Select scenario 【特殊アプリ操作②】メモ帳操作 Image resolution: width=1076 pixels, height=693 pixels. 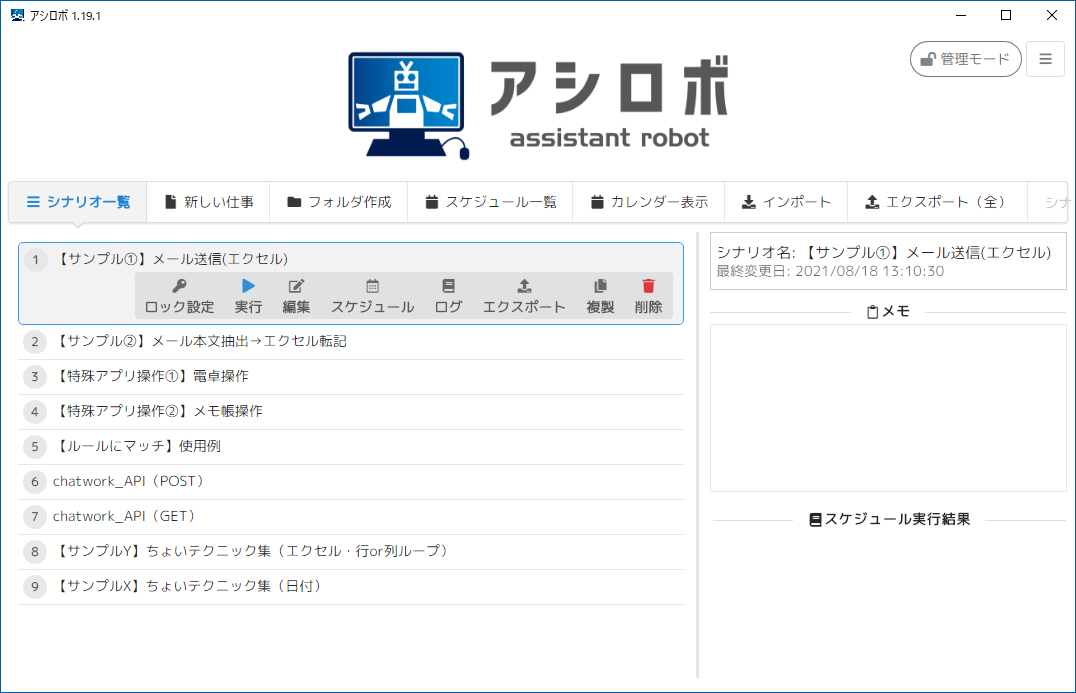(351, 412)
